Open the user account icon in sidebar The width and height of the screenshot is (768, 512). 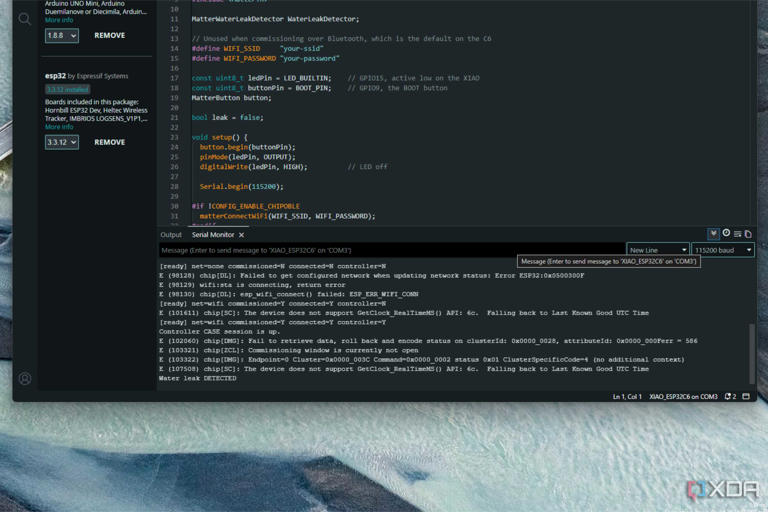(25, 379)
